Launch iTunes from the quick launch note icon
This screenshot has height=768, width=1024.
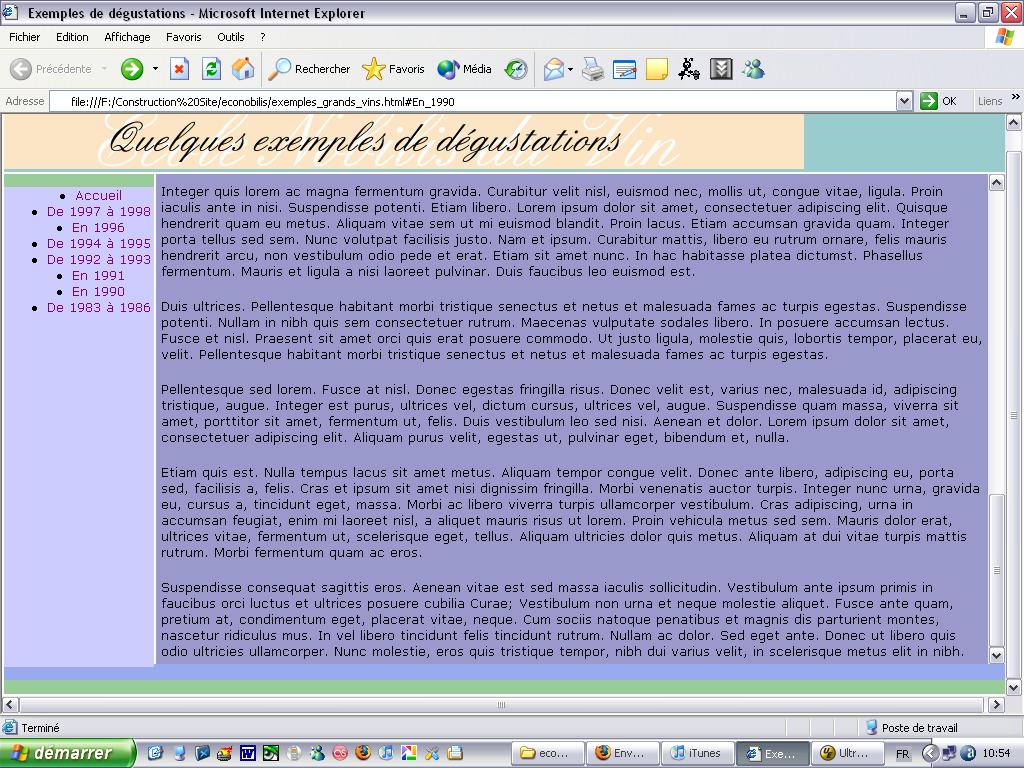coord(386,753)
